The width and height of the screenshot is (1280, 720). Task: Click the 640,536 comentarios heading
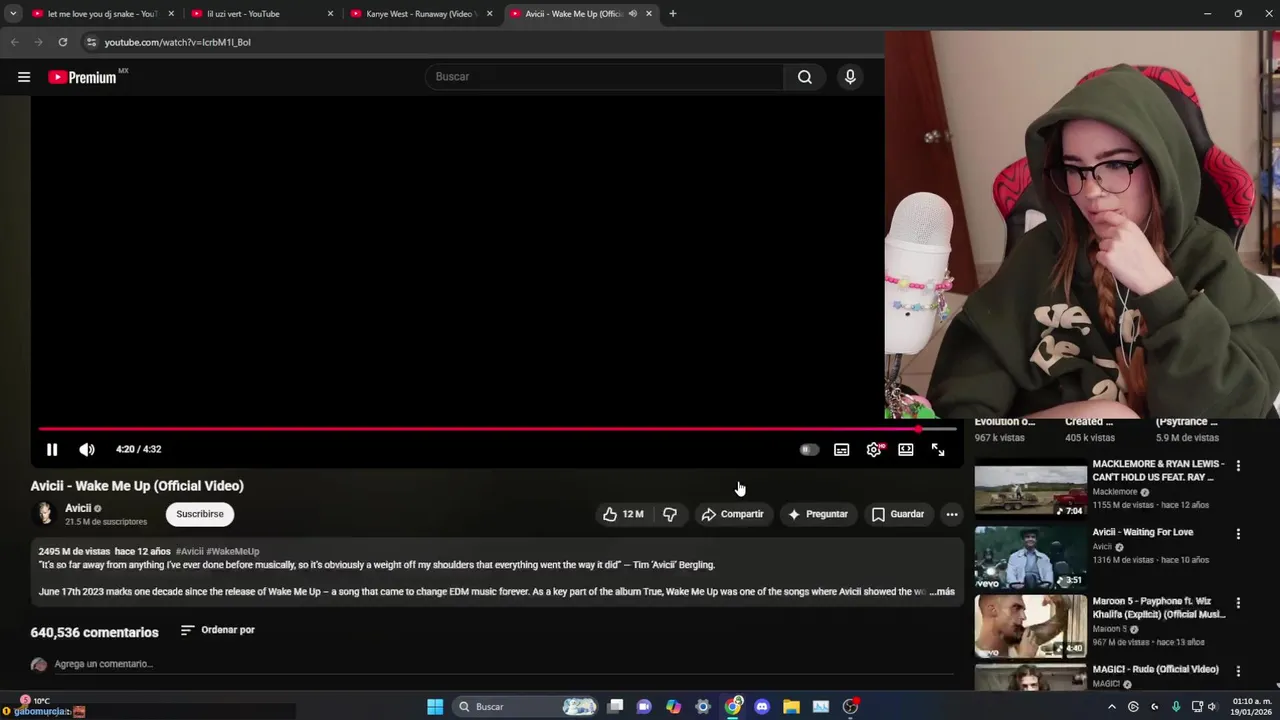coord(94,632)
